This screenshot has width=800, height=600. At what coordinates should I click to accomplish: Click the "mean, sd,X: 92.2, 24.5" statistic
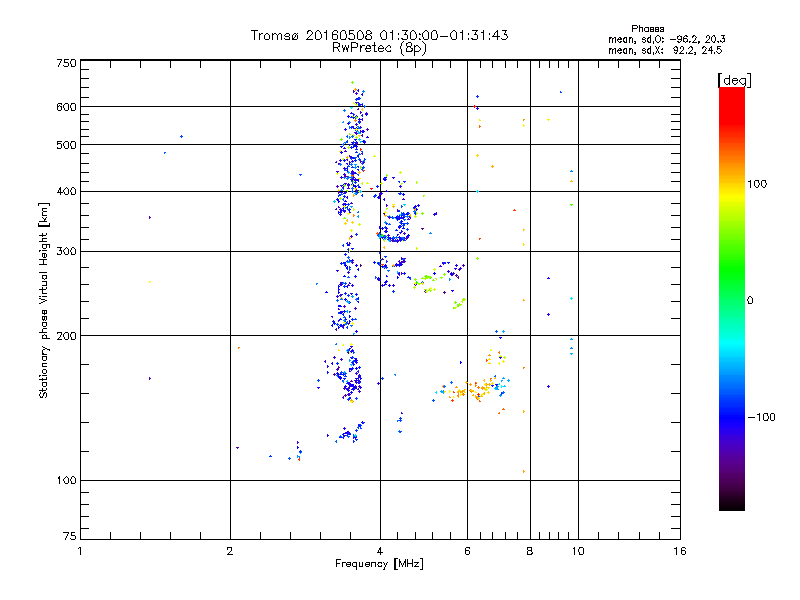pyautogui.click(x=665, y=50)
